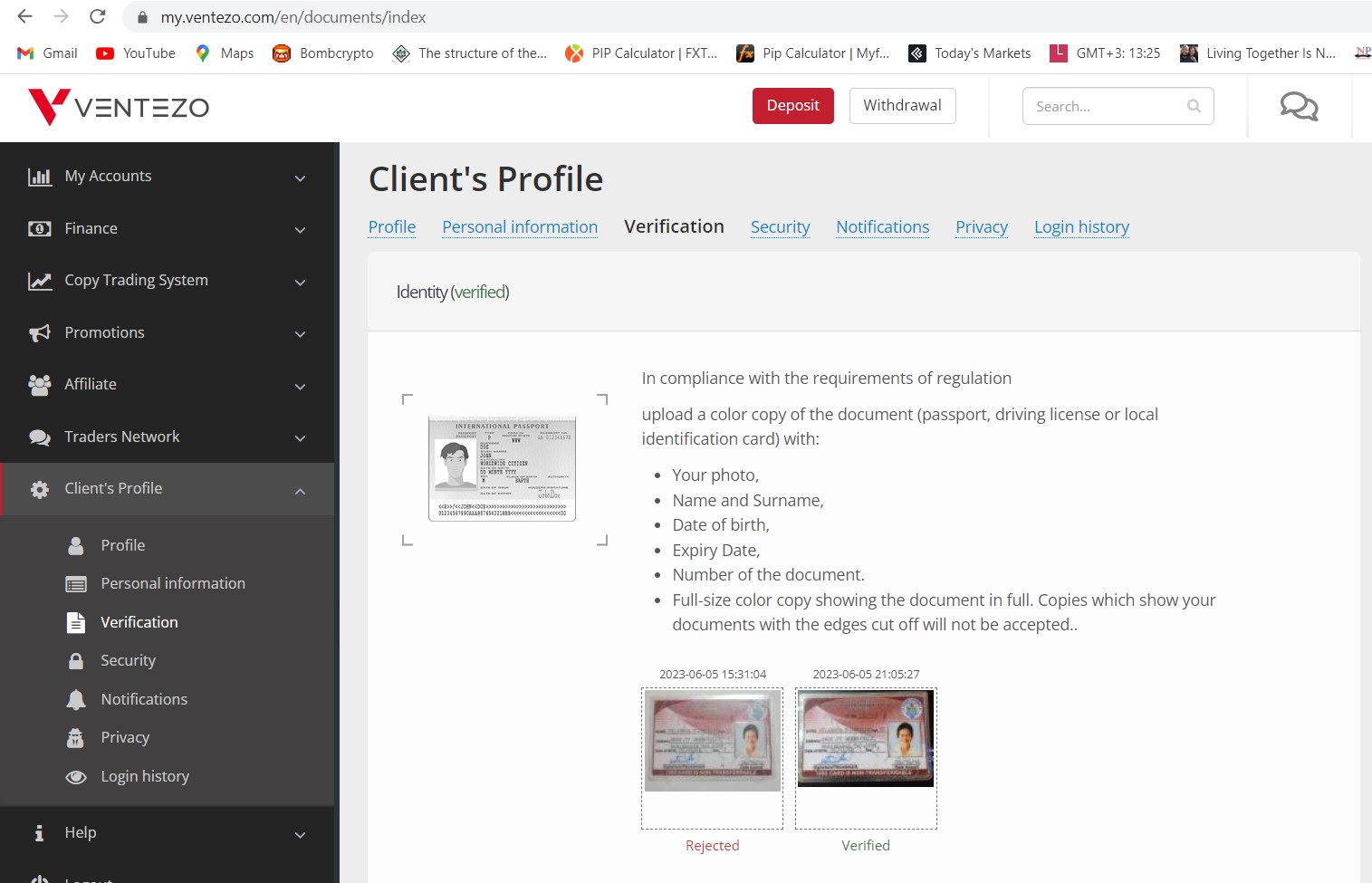Viewport: 1372px width, 883px height.
Task: Switch to the Notifications tab
Action: (x=882, y=227)
